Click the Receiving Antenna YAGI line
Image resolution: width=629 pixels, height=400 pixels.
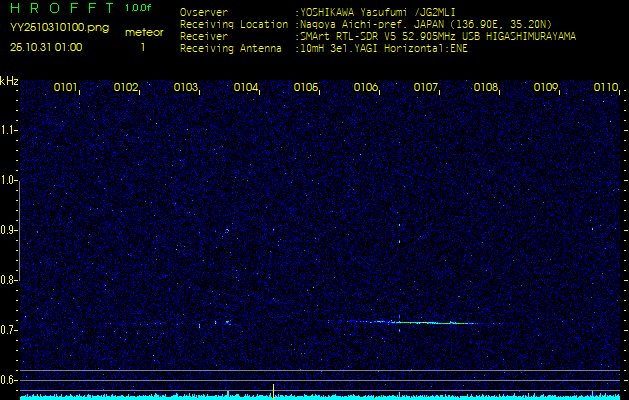[382, 46]
